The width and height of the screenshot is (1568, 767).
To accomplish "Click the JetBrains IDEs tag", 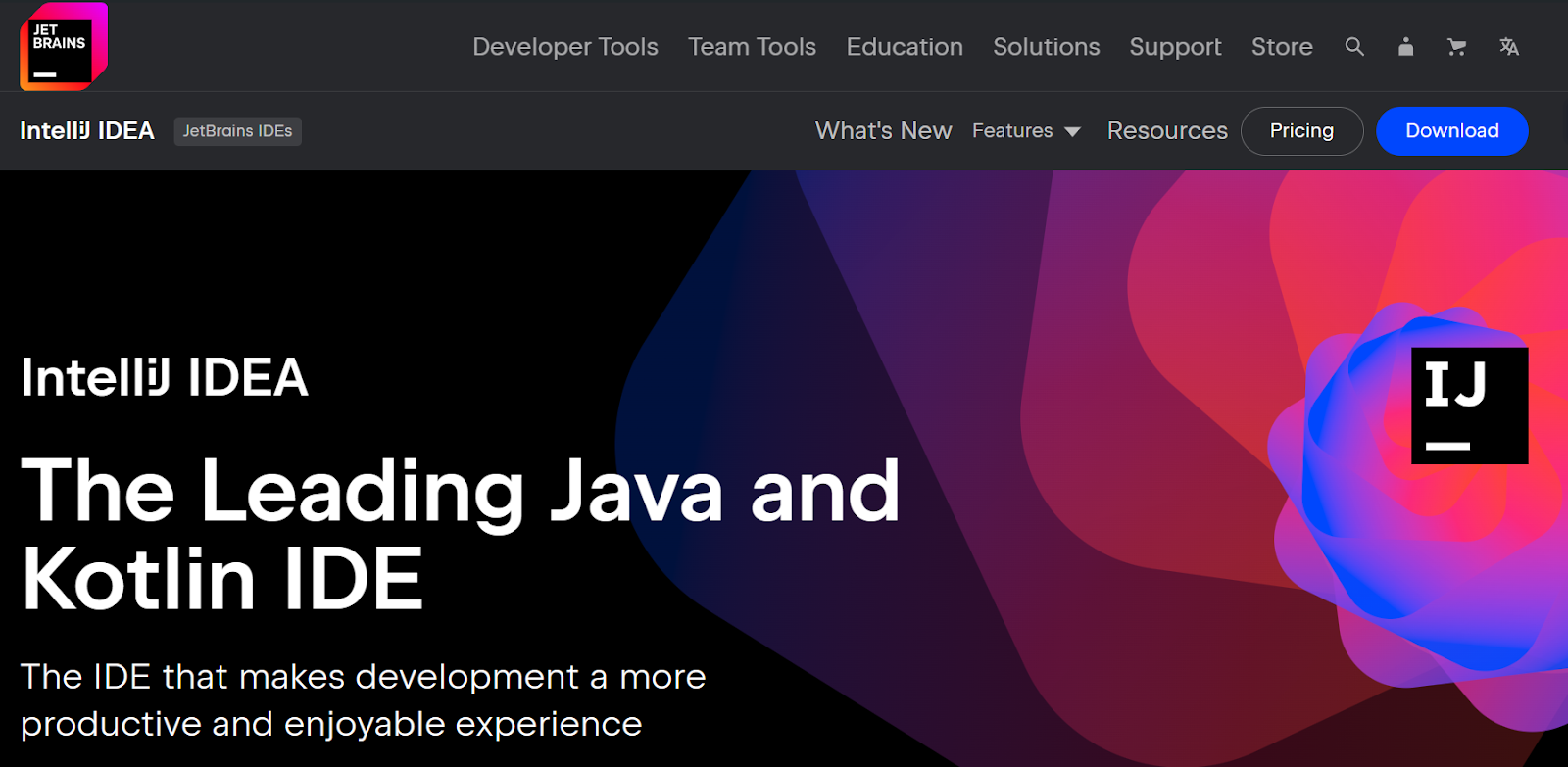I will coord(237,131).
